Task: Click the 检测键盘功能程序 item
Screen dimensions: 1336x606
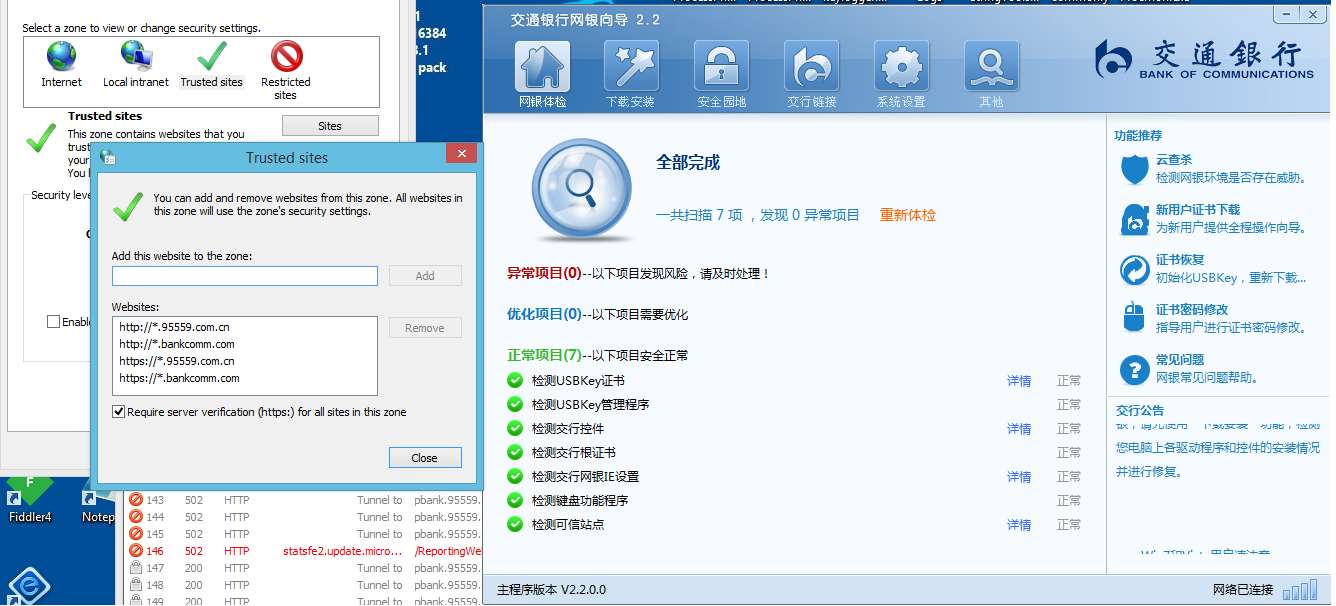Action: click(x=580, y=501)
